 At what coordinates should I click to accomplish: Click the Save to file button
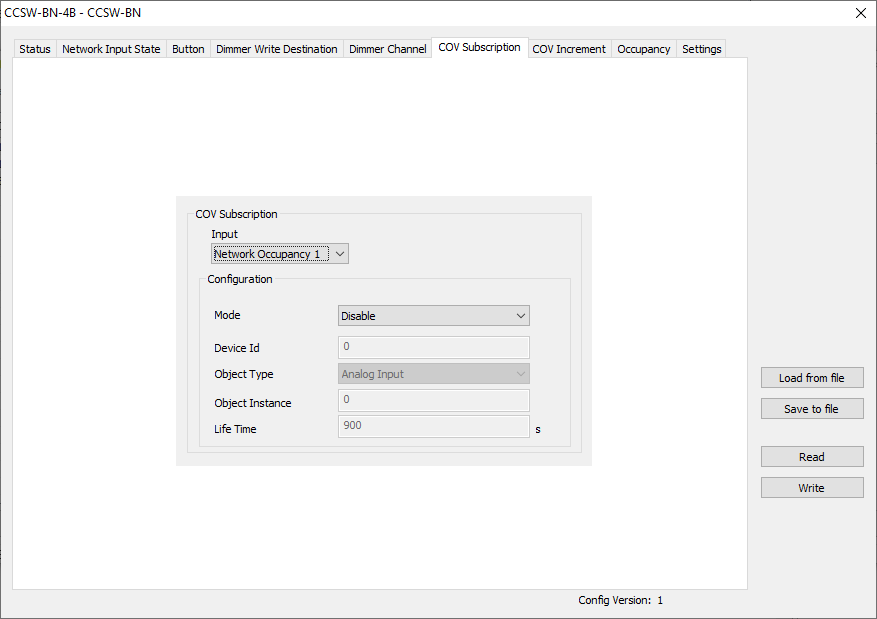(812, 409)
